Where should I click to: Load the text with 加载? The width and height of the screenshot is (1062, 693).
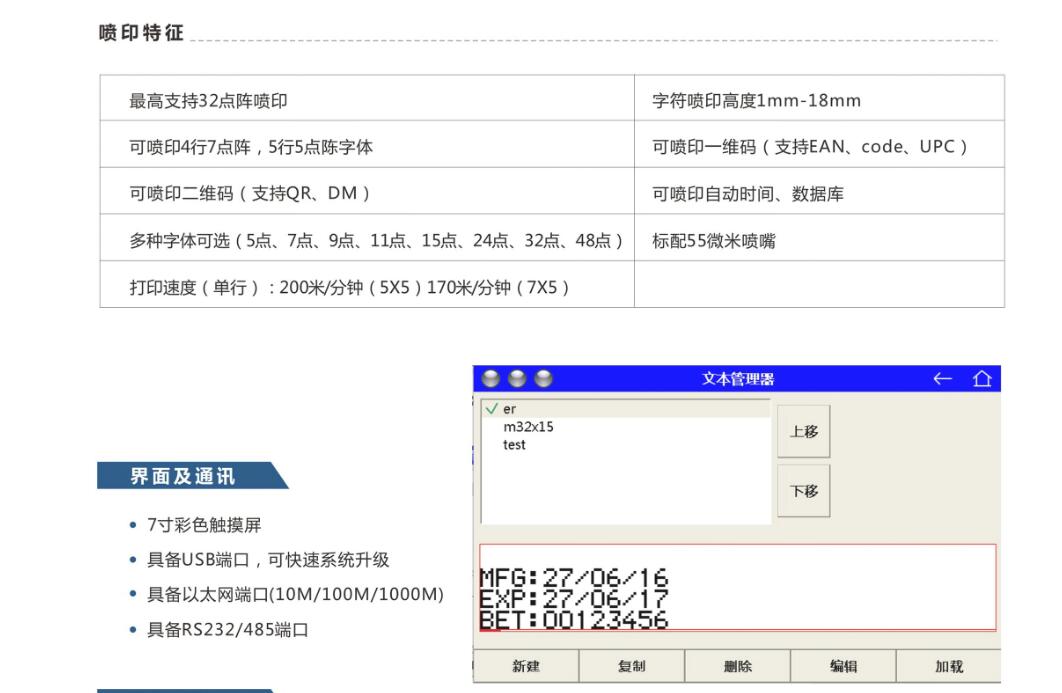(949, 666)
